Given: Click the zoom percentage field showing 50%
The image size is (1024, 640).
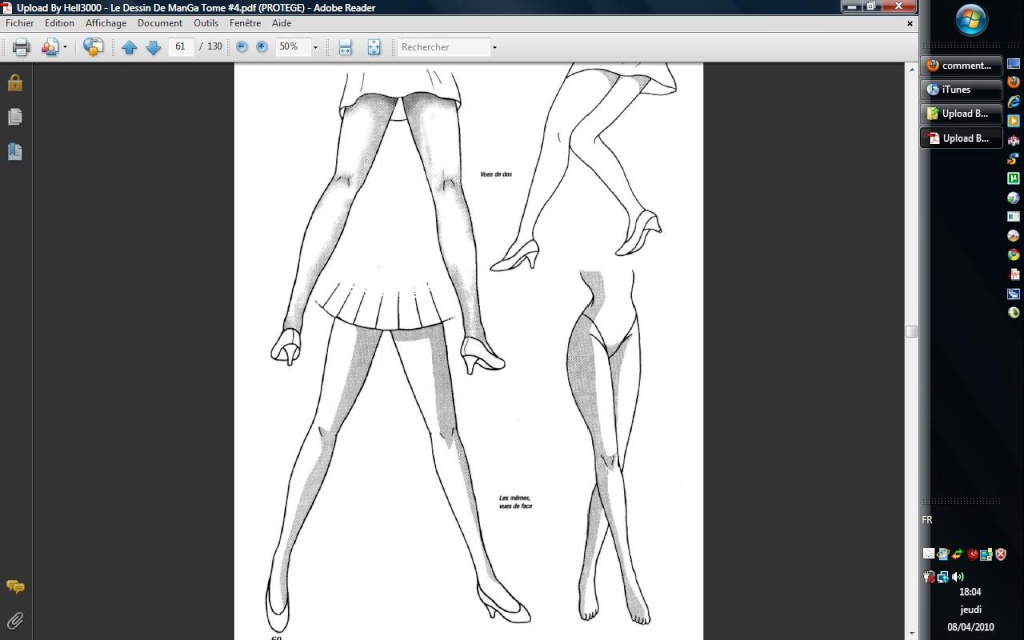Looking at the screenshot, I should tap(292, 47).
